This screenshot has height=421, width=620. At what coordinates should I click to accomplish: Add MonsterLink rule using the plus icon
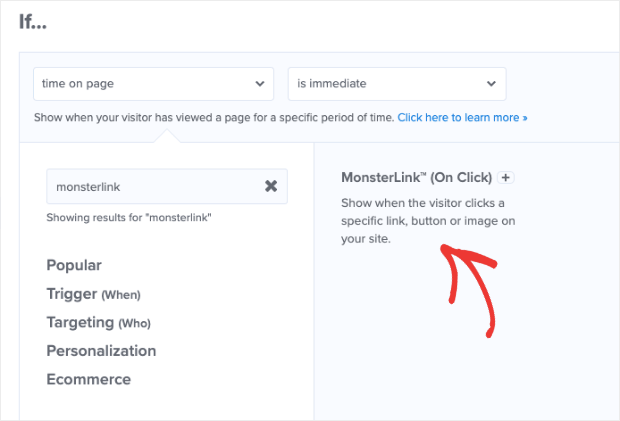[505, 177]
